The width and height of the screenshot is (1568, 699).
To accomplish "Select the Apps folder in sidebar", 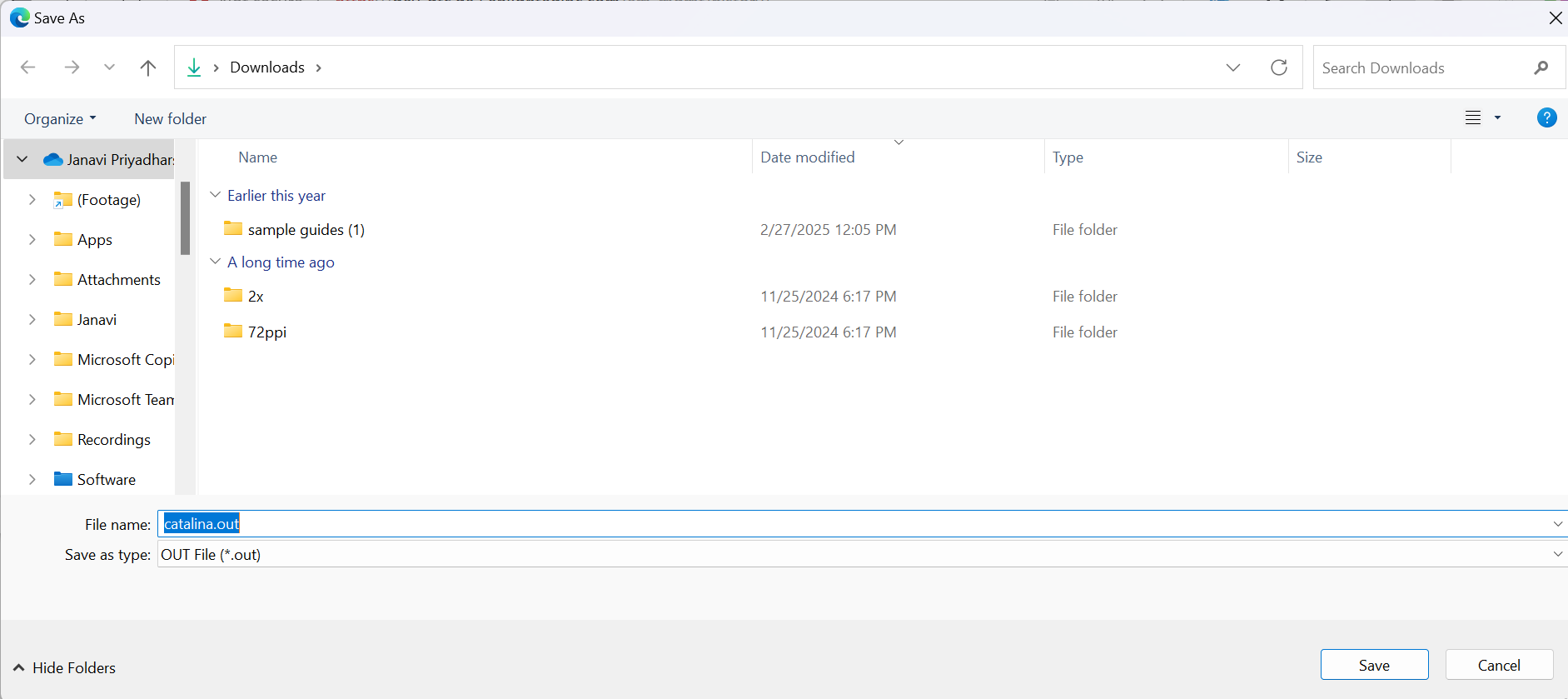I will (95, 240).
